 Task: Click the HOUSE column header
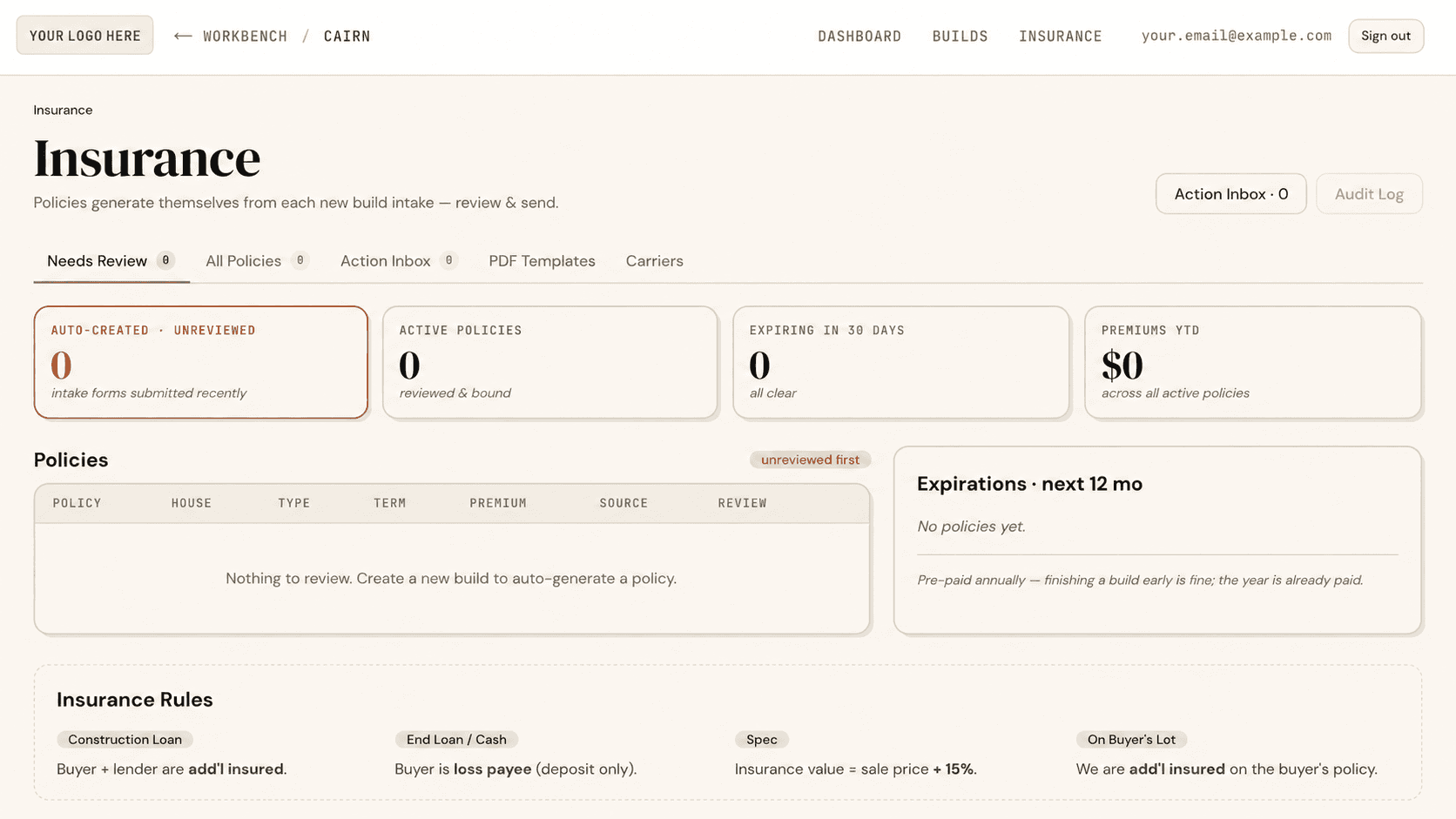[x=192, y=503]
